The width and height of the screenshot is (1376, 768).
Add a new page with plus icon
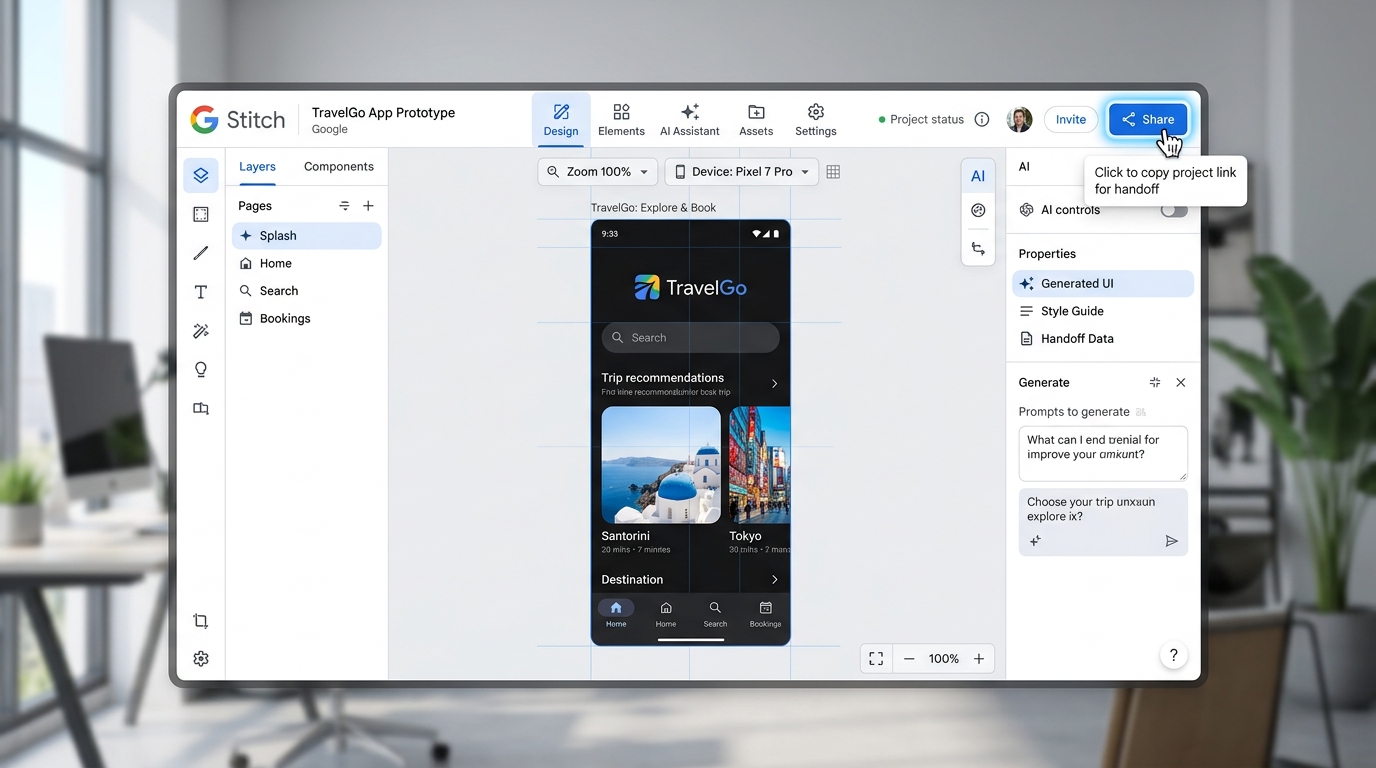(368, 206)
